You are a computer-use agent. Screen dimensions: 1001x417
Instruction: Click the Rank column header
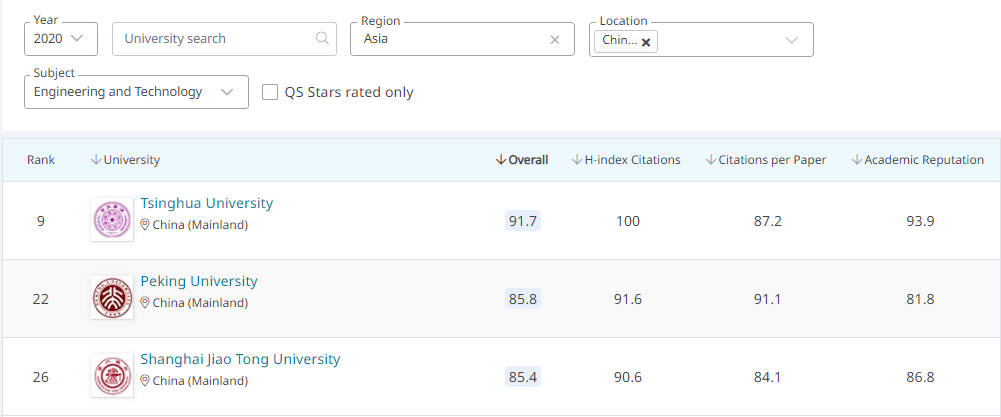tap(41, 160)
